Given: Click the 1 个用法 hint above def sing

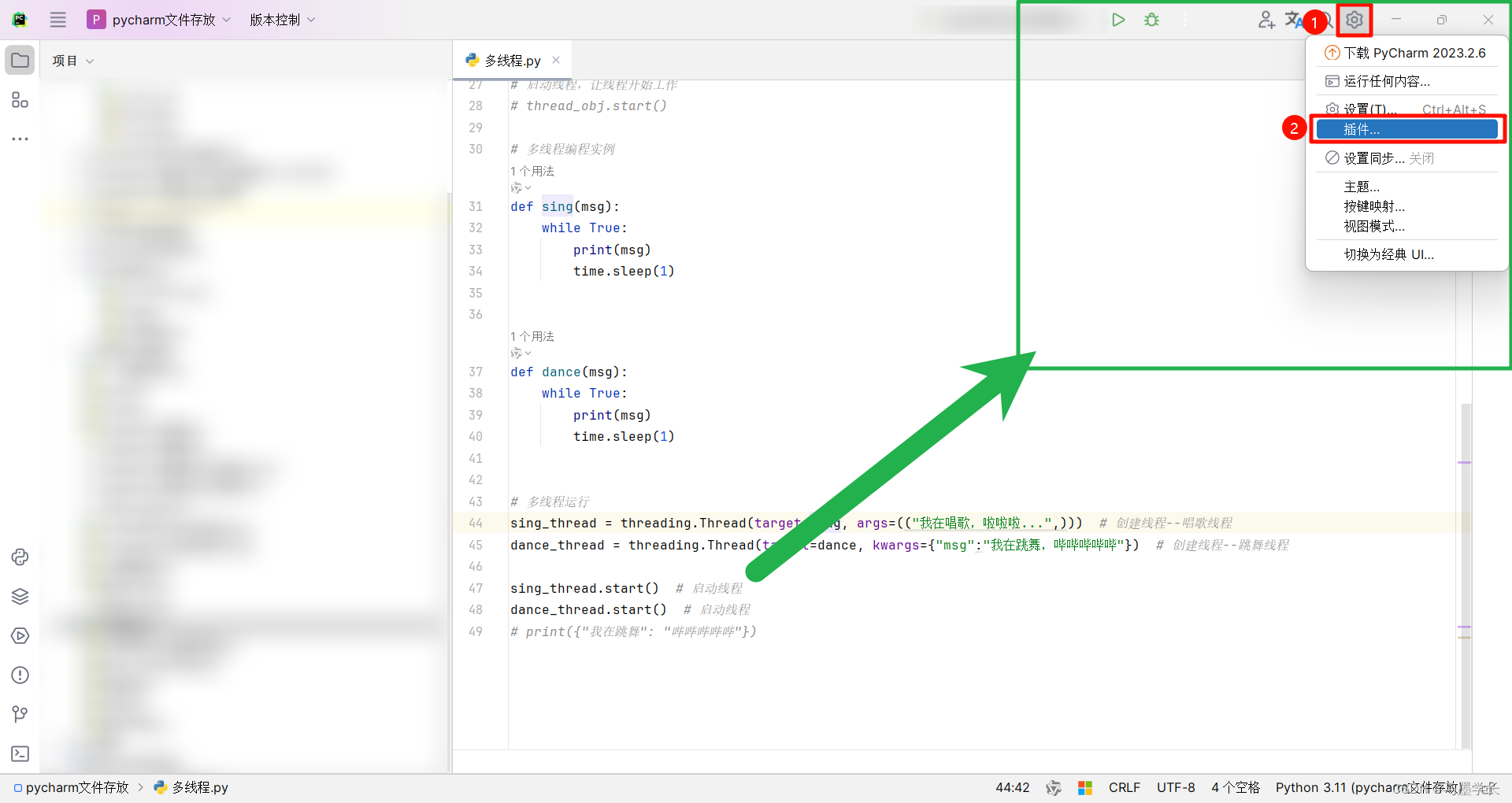Looking at the screenshot, I should (x=532, y=171).
